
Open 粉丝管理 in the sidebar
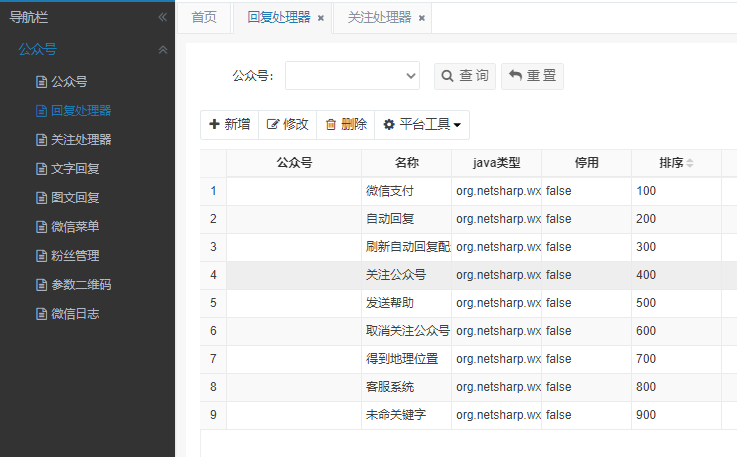(75, 256)
